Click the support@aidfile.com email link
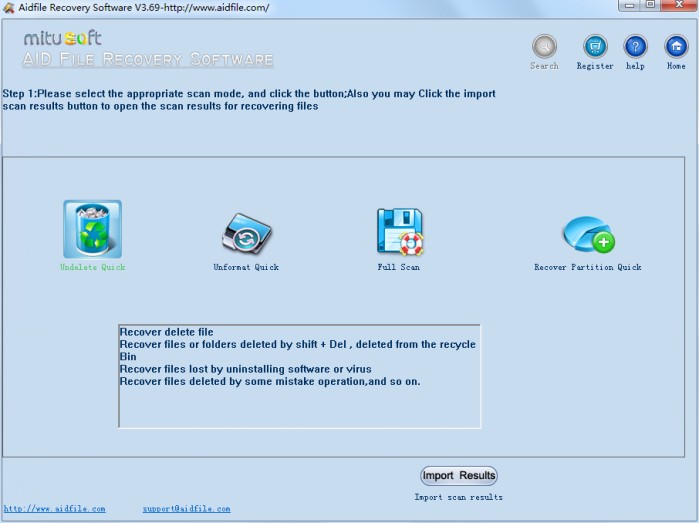The height and width of the screenshot is (523, 699). tap(186, 509)
